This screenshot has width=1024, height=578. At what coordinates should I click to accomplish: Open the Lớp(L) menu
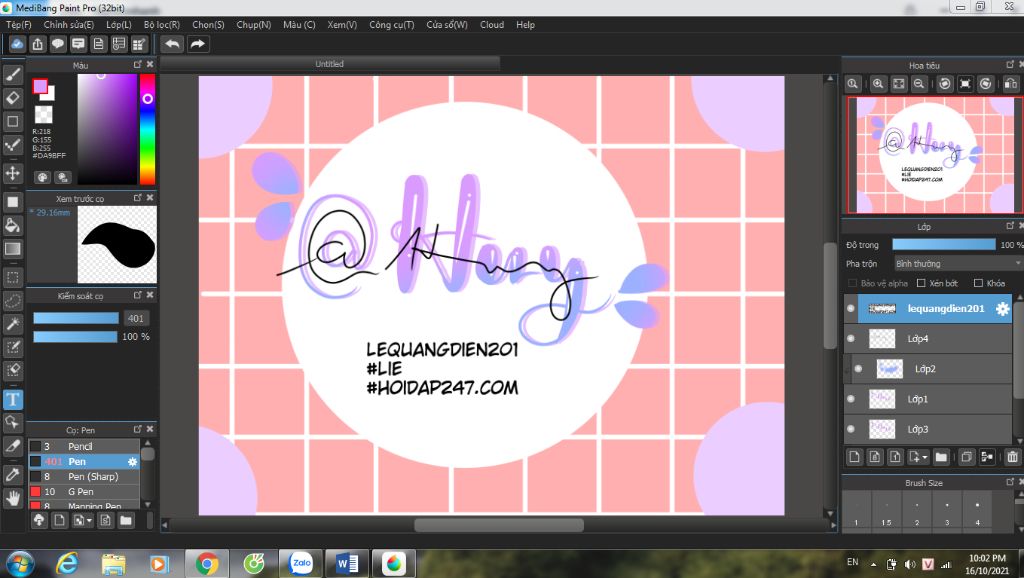(119, 25)
